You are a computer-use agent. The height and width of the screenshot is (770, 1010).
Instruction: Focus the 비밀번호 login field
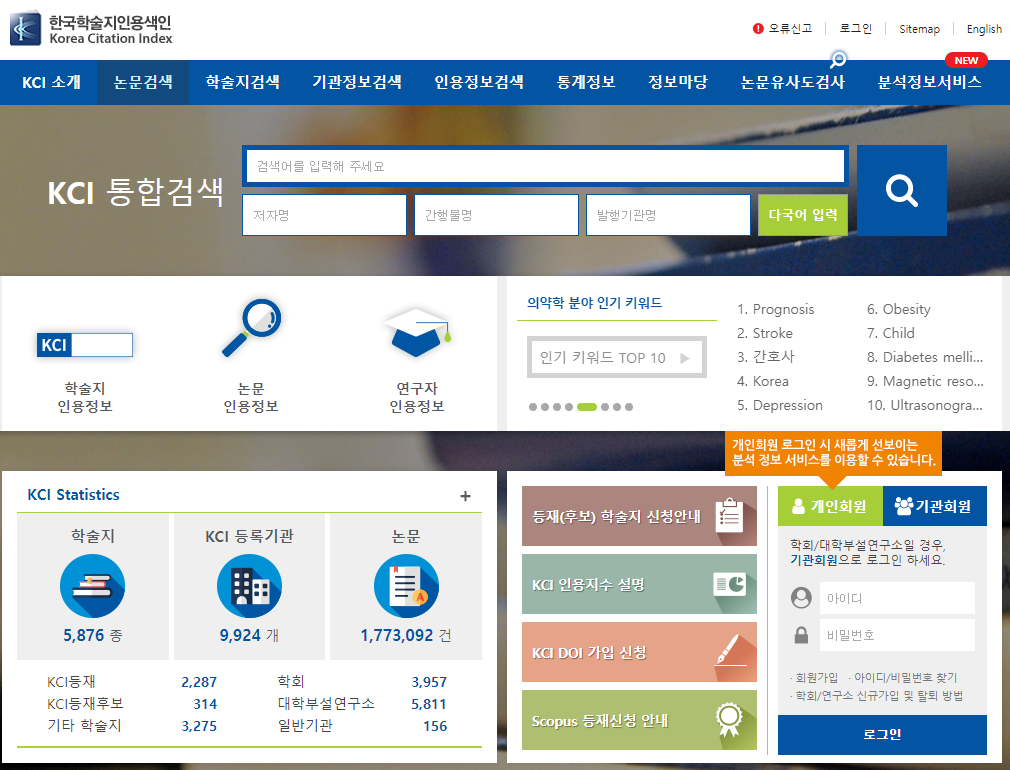tap(897, 635)
